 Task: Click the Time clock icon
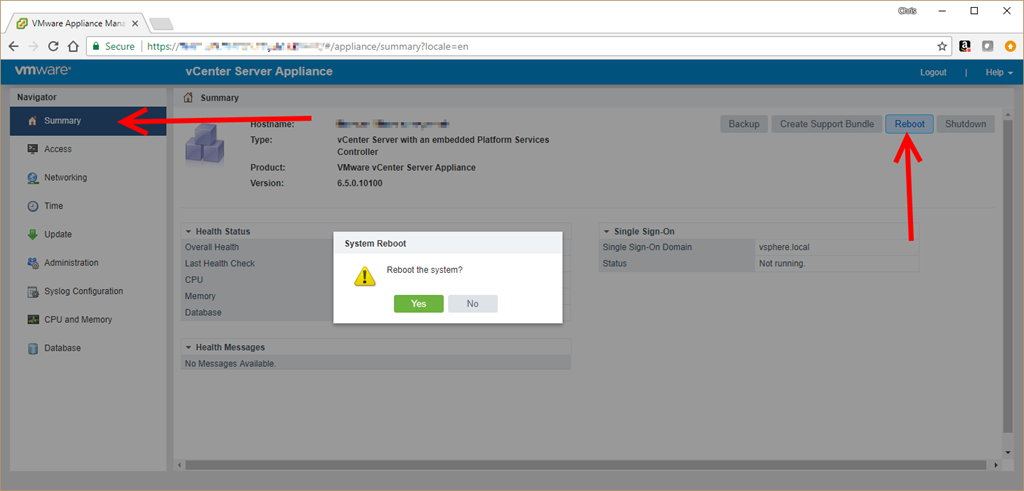(33, 206)
